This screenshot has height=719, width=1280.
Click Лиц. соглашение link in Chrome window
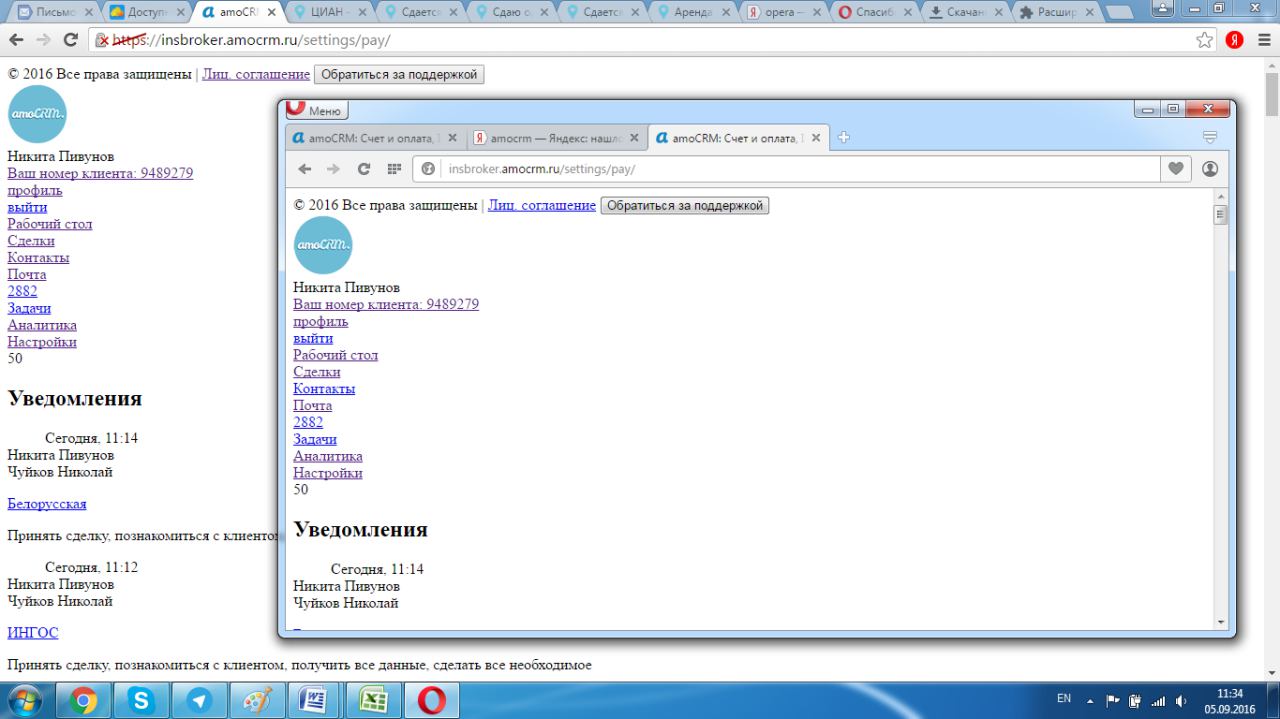[x=256, y=75]
